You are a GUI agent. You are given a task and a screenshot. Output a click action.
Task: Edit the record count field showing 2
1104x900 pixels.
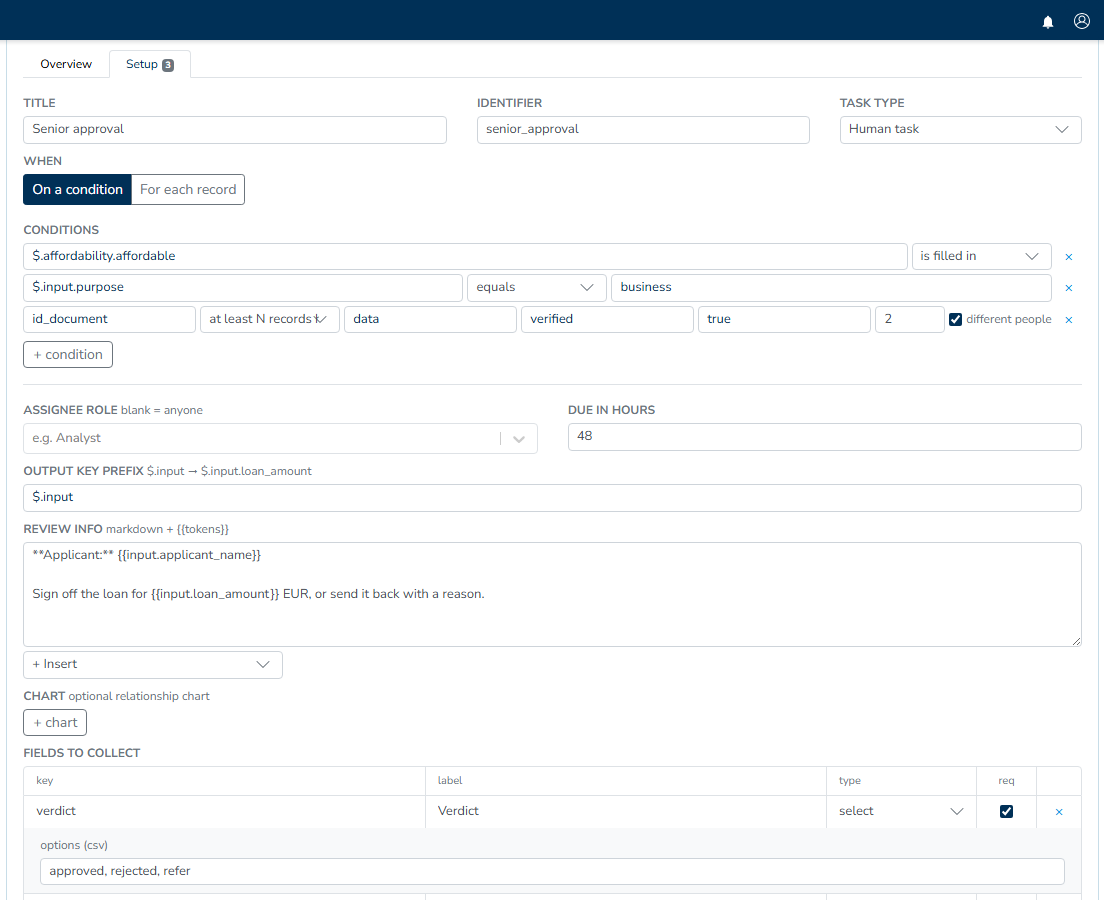click(x=910, y=319)
